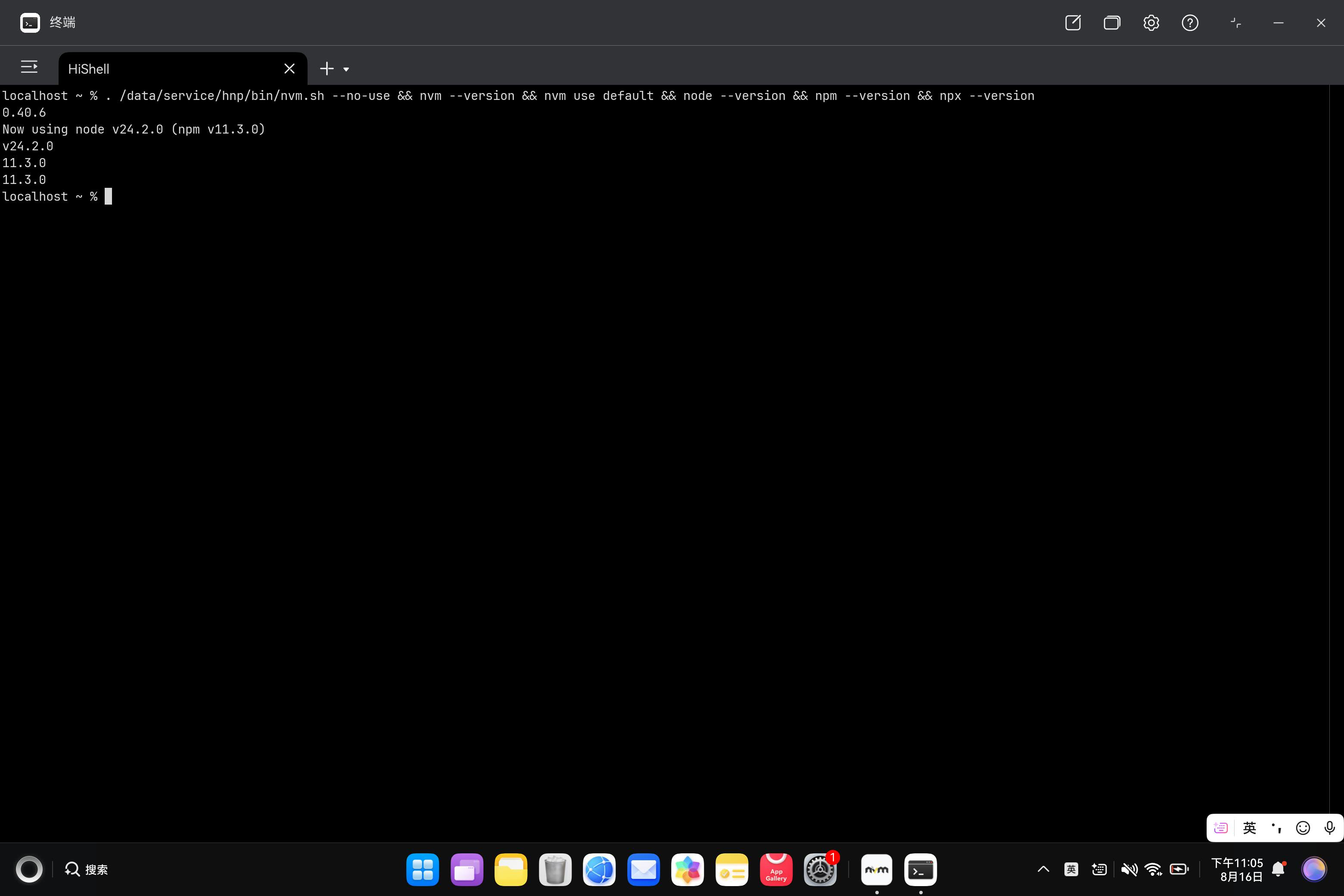Image resolution: width=1344 pixels, height=896 pixels.
Task: Close the terminal window
Action: [1321, 23]
